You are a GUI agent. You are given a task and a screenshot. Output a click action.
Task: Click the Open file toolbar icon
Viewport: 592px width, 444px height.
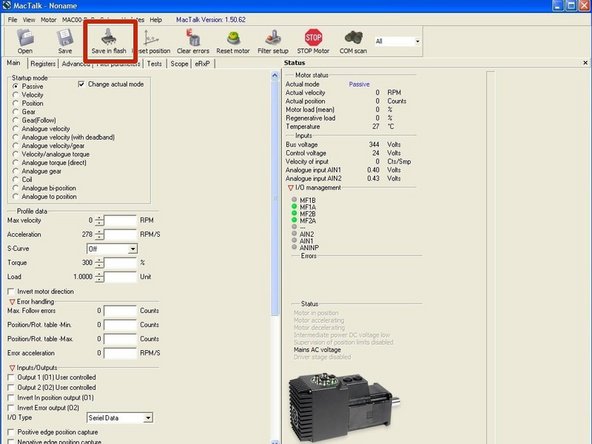(25, 41)
